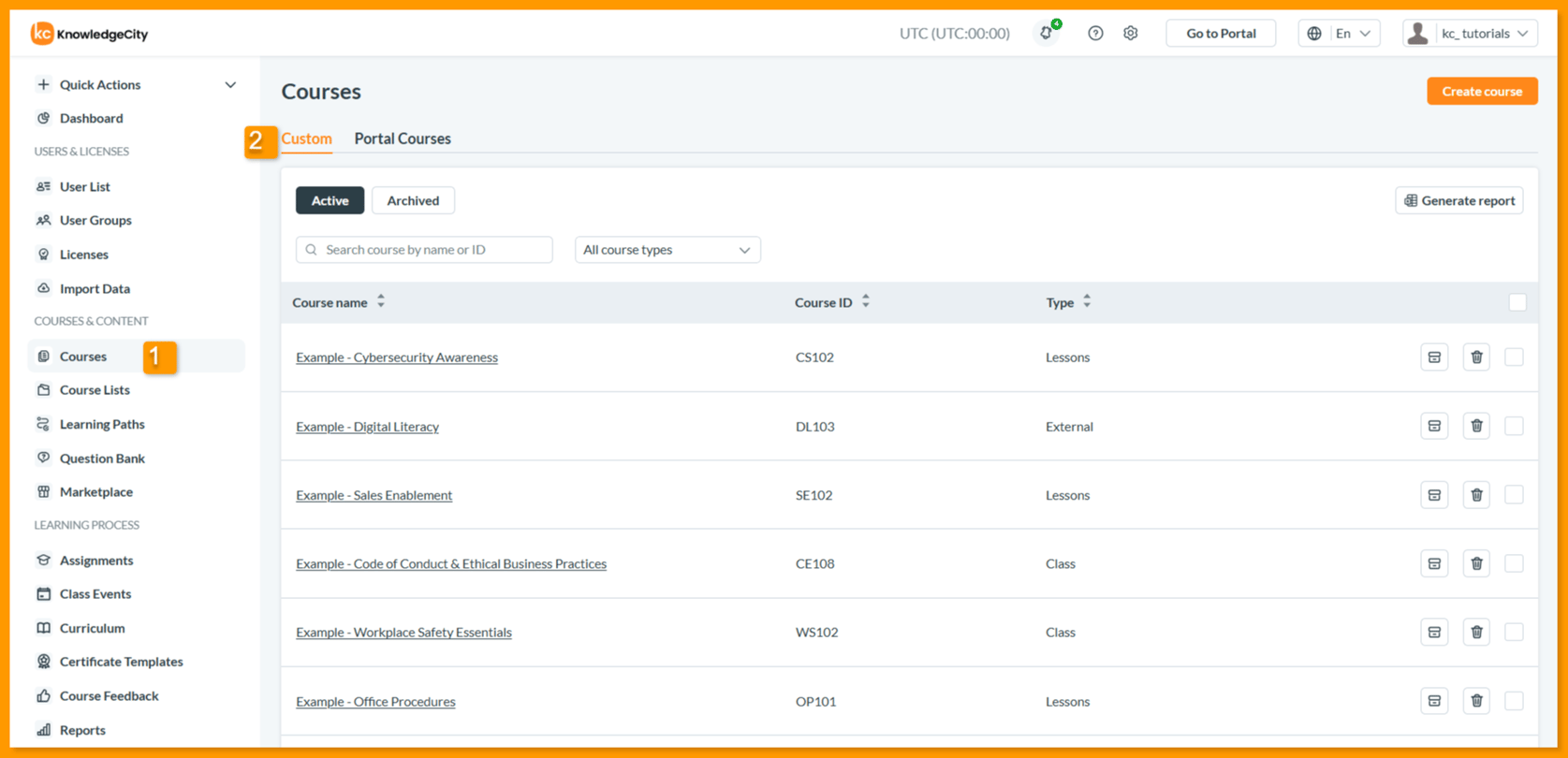The height and width of the screenshot is (758, 1568).
Task: Switch to the Portal Courses tab
Action: [403, 138]
